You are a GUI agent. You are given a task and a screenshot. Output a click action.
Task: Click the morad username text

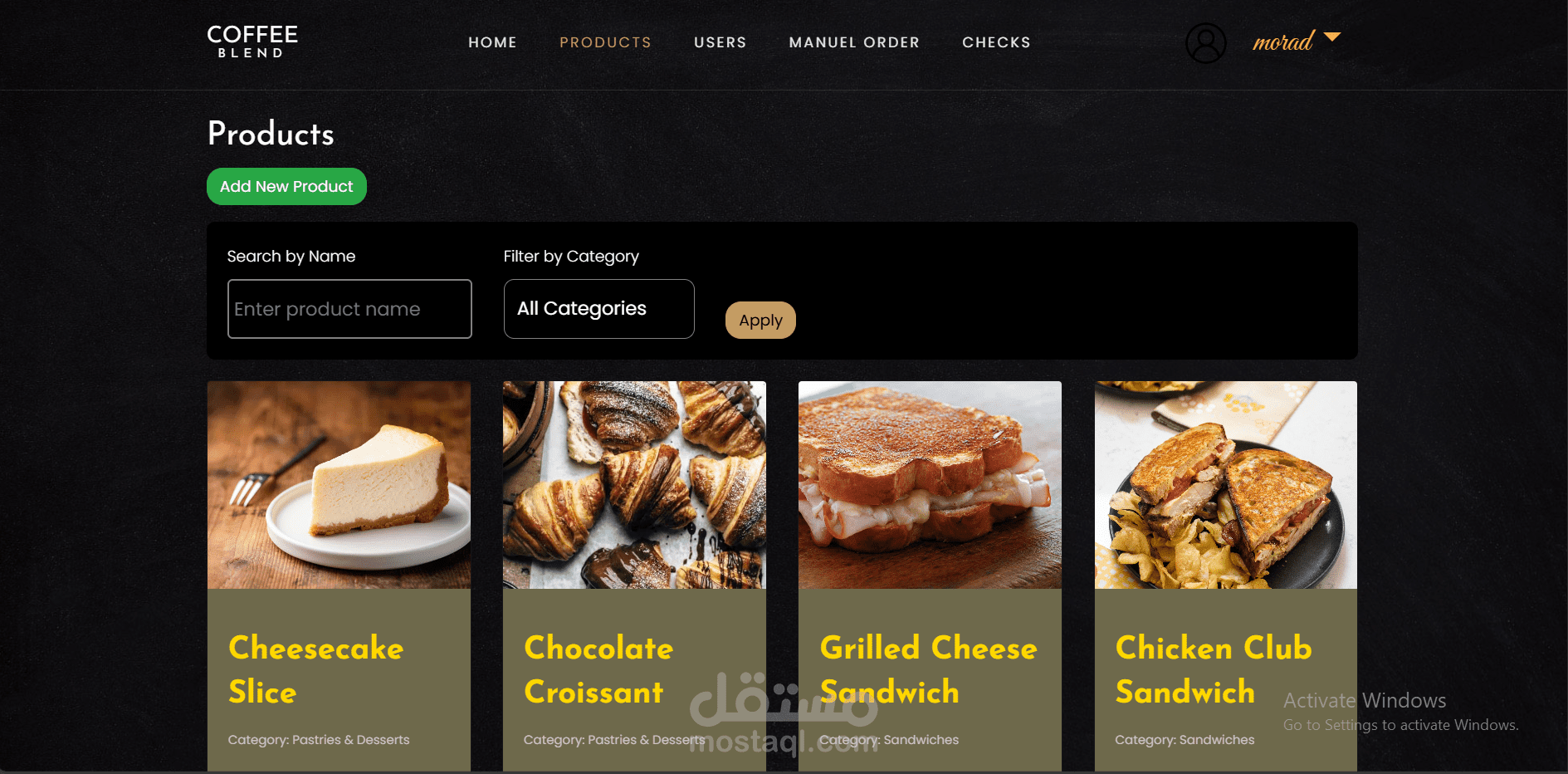click(x=1283, y=41)
